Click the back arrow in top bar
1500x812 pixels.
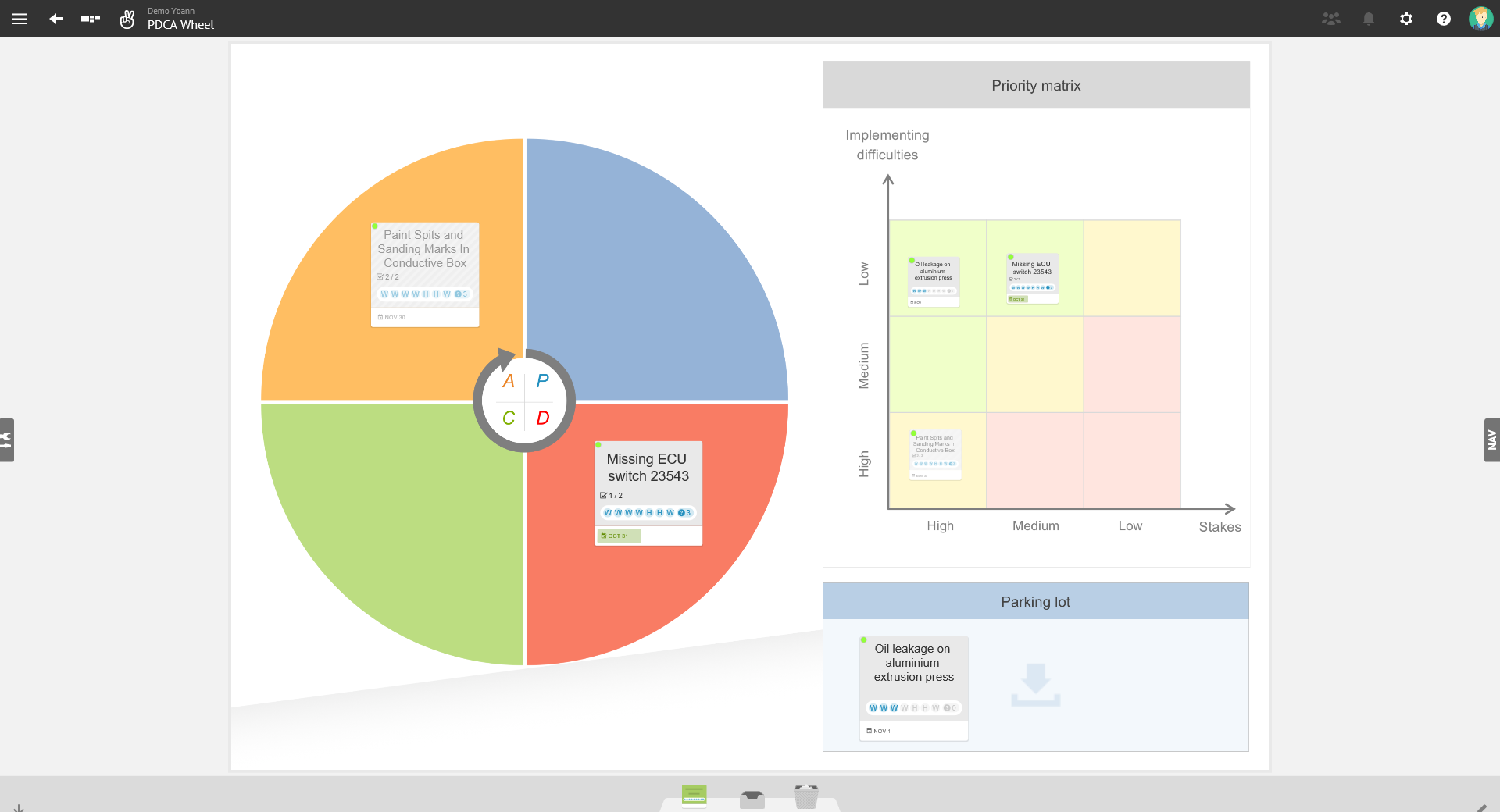56,19
